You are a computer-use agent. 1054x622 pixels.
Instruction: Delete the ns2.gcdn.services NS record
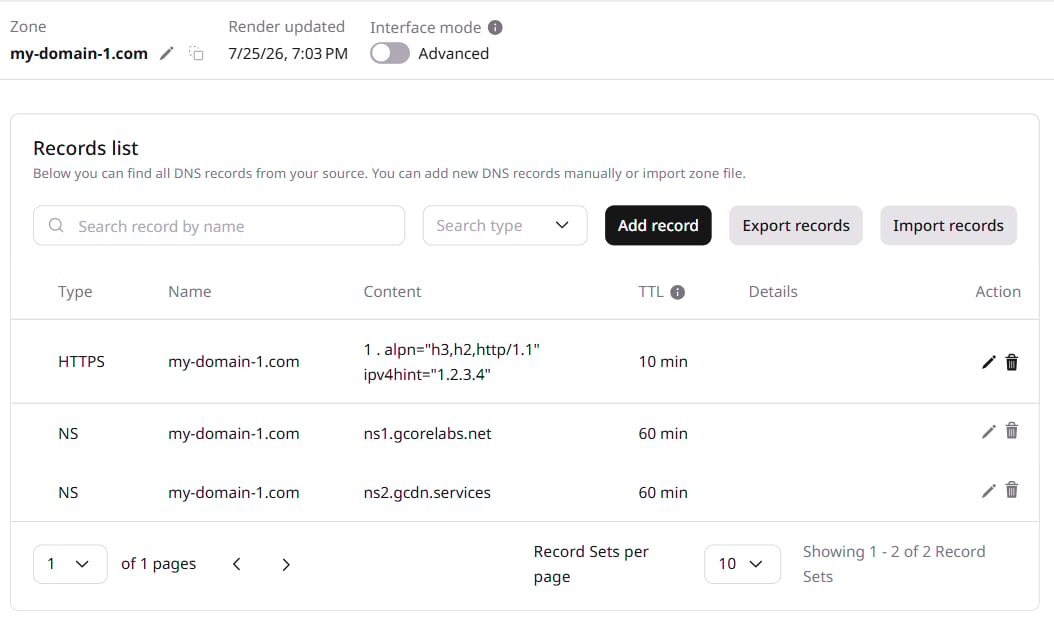(x=1011, y=490)
